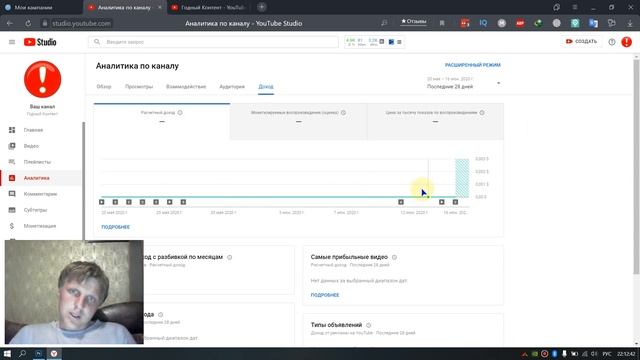640x360 pixels.
Task: Open the red ABP adblock extension icon
Action: [x=520, y=23]
